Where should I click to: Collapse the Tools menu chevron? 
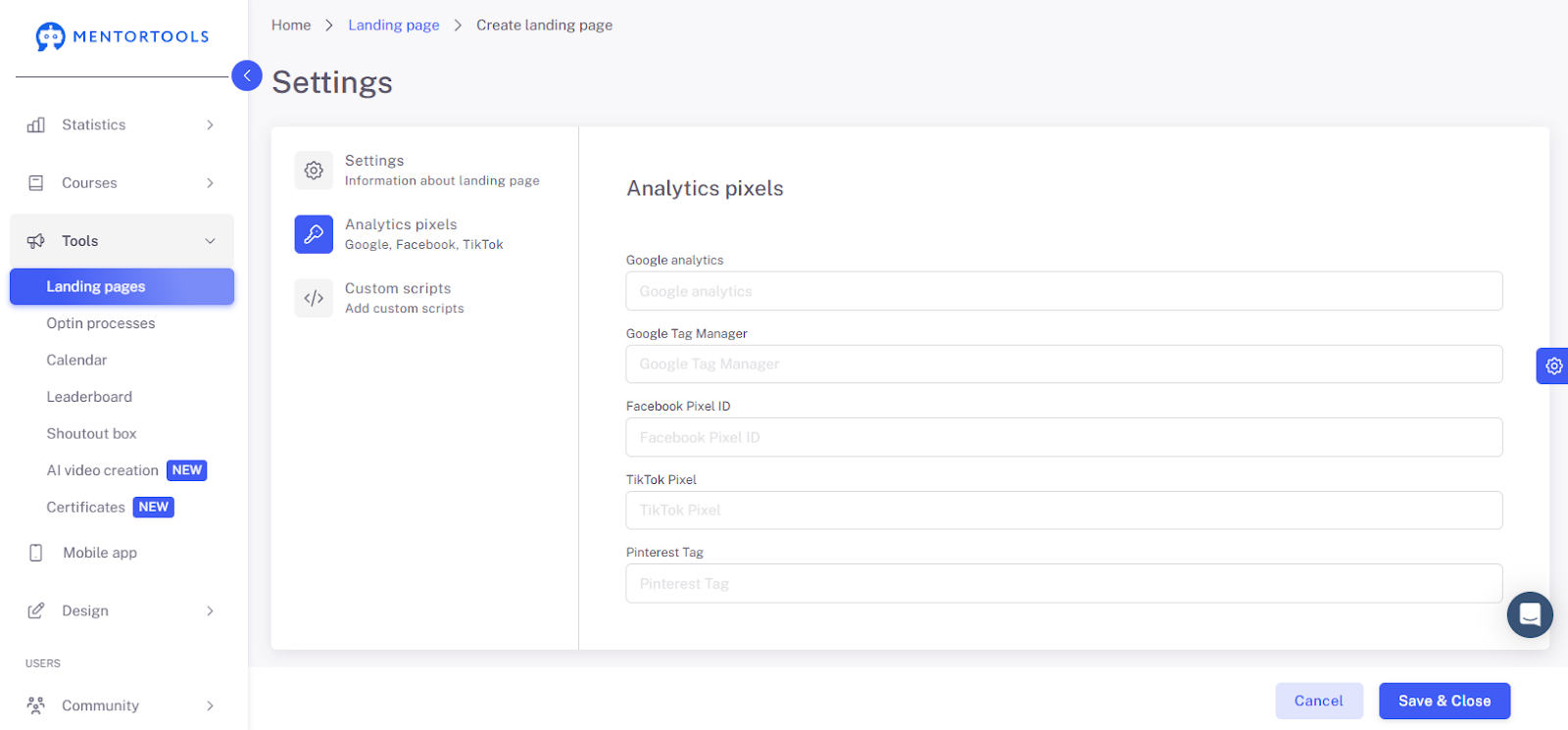point(210,241)
